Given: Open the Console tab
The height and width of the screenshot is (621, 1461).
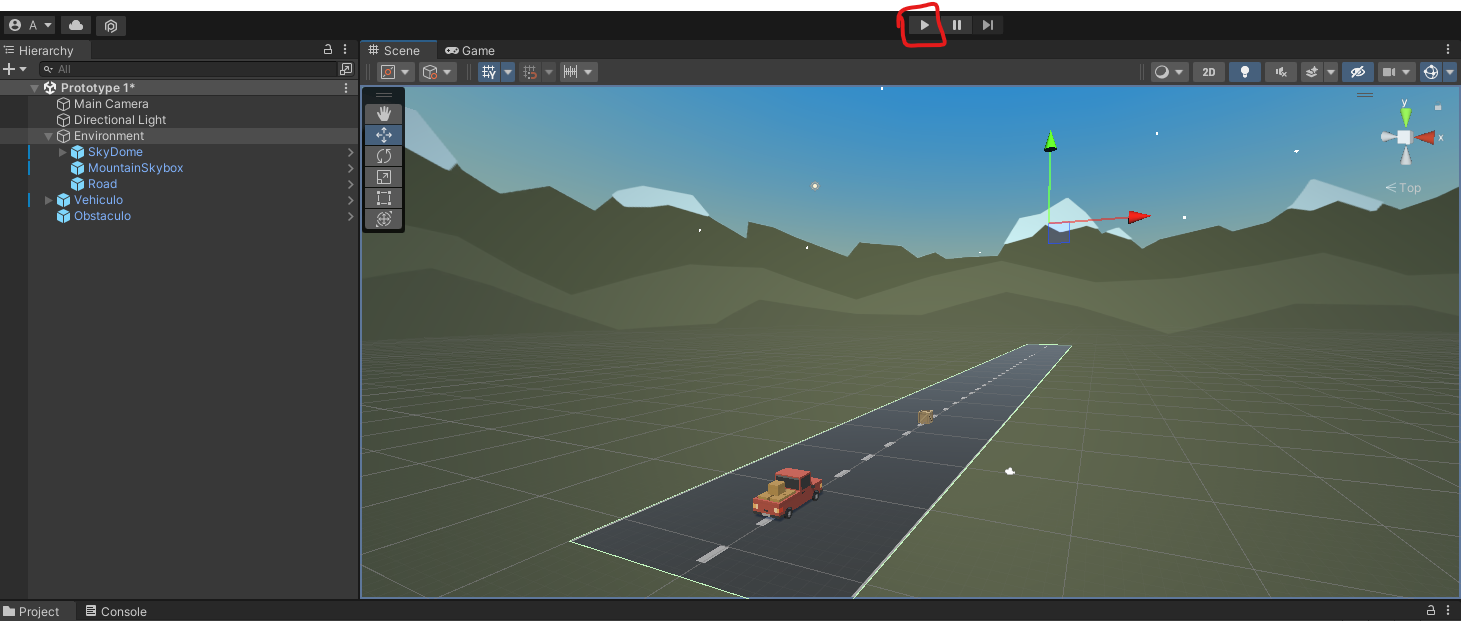Looking at the screenshot, I should click(116, 611).
